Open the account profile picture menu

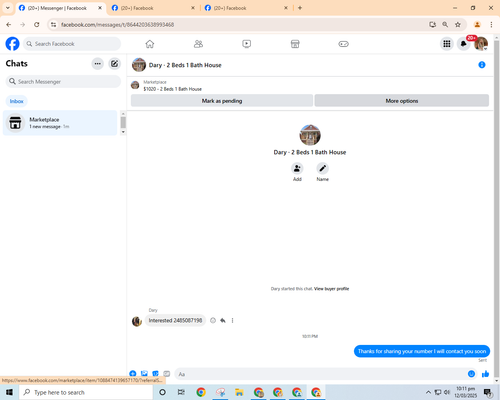pyautogui.click(x=481, y=44)
